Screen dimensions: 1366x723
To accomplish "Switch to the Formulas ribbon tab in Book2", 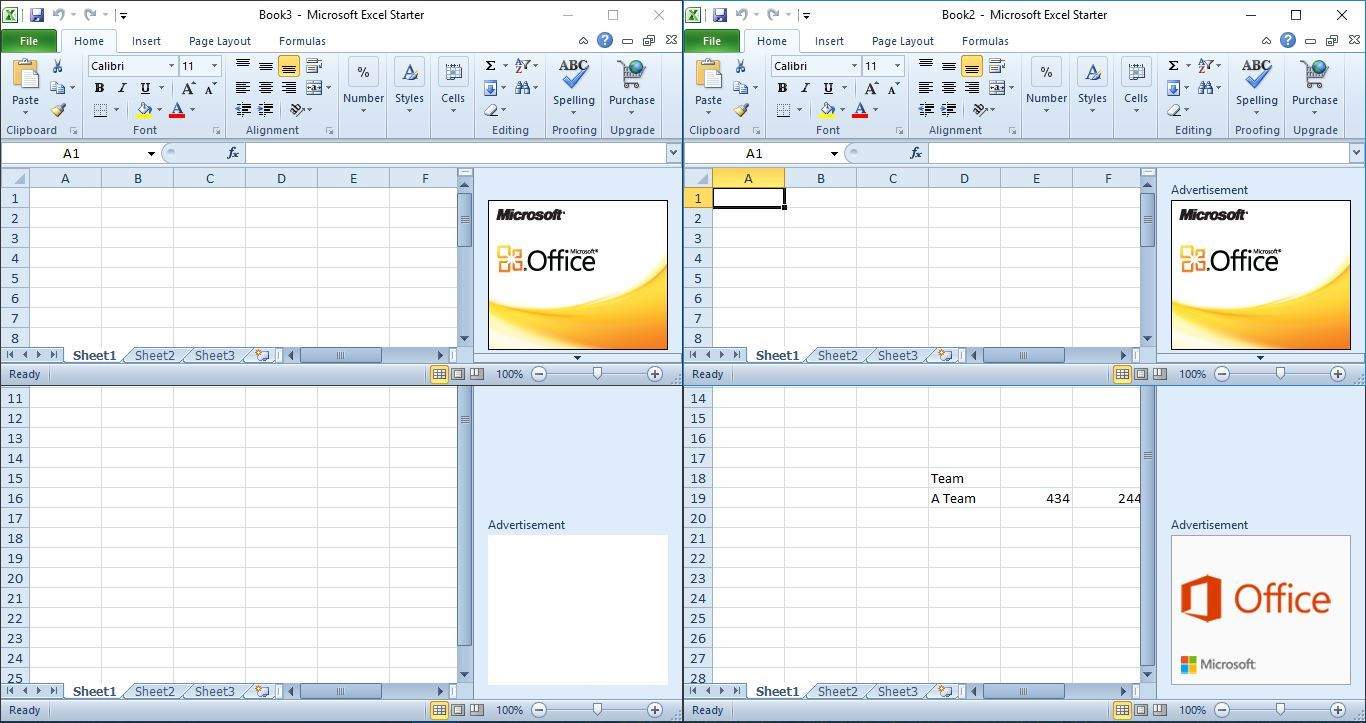I will pyautogui.click(x=985, y=41).
